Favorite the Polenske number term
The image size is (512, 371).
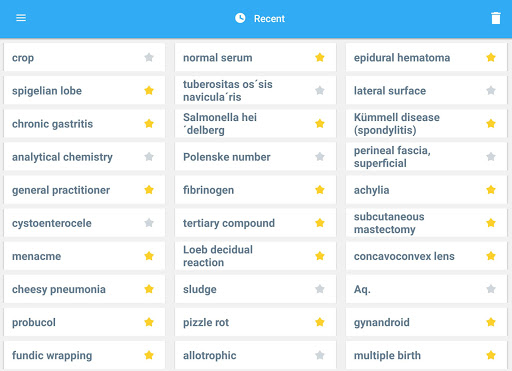click(x=320, y=156)
